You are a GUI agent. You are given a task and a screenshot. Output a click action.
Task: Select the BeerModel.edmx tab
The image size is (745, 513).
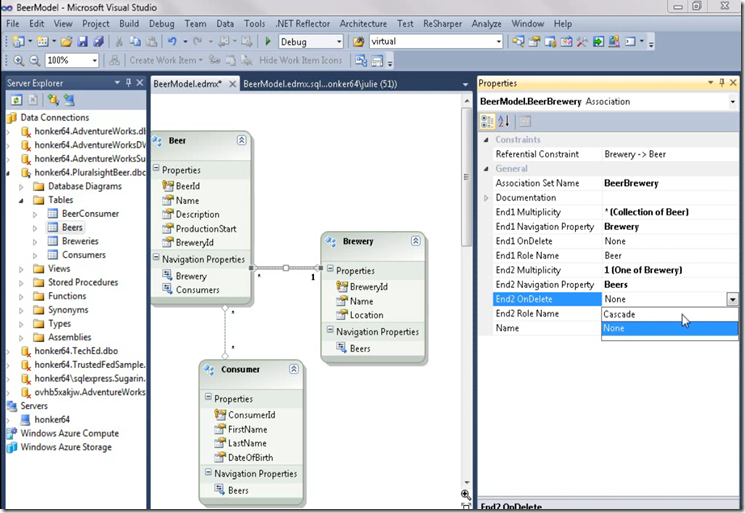[187, 84]
